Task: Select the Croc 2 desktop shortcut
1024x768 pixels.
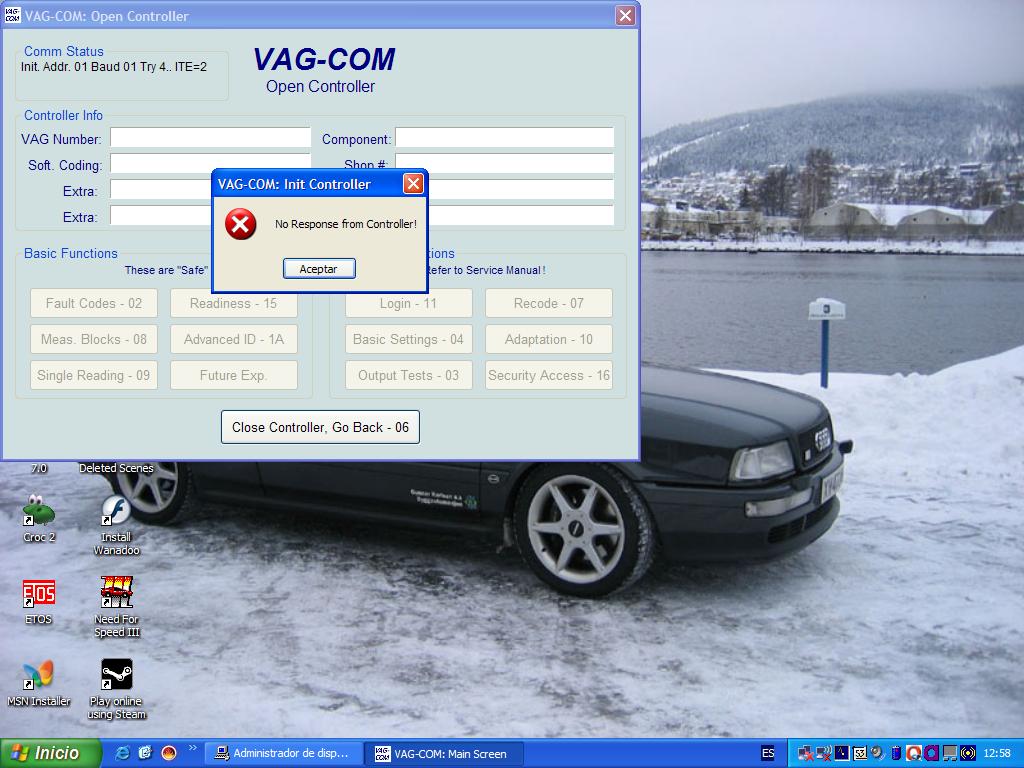Action: (39, 519)
